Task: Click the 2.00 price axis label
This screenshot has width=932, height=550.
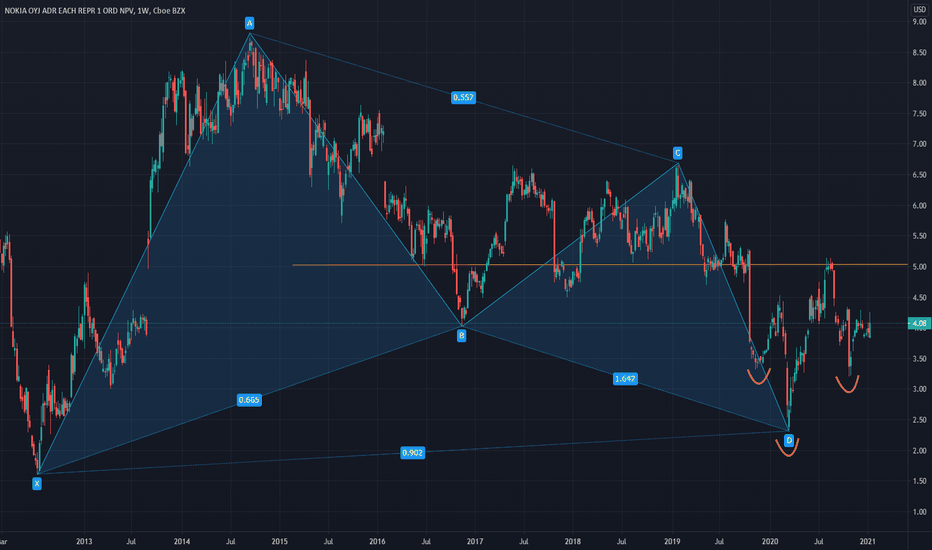Action: click(919, 451)
